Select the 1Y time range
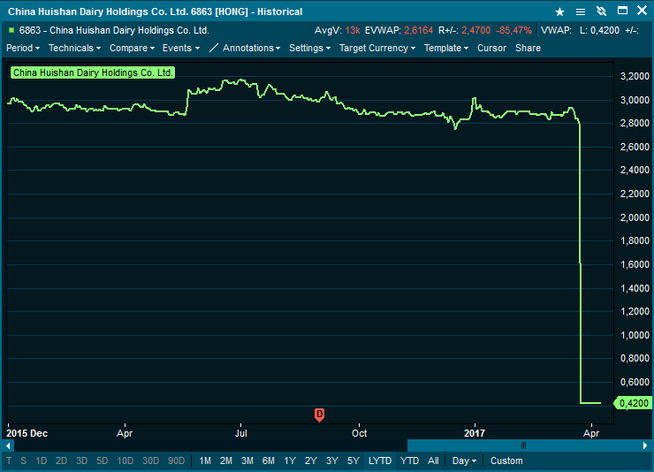The width and height of the screenshot is (654, 472). tap(290, 461)
